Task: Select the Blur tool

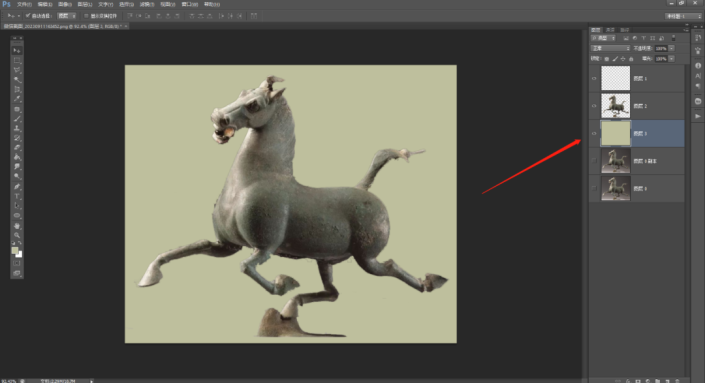Action: [17, 167]
